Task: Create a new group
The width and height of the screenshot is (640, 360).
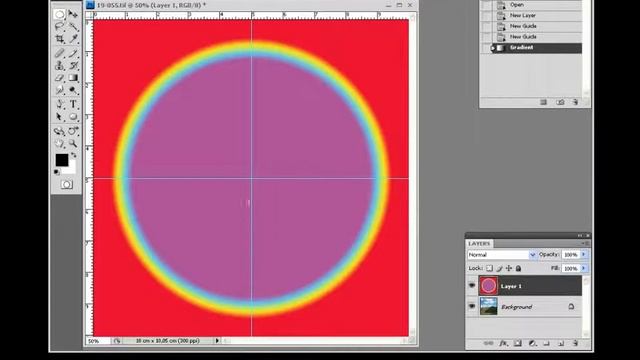Action: tap(546, 343)
